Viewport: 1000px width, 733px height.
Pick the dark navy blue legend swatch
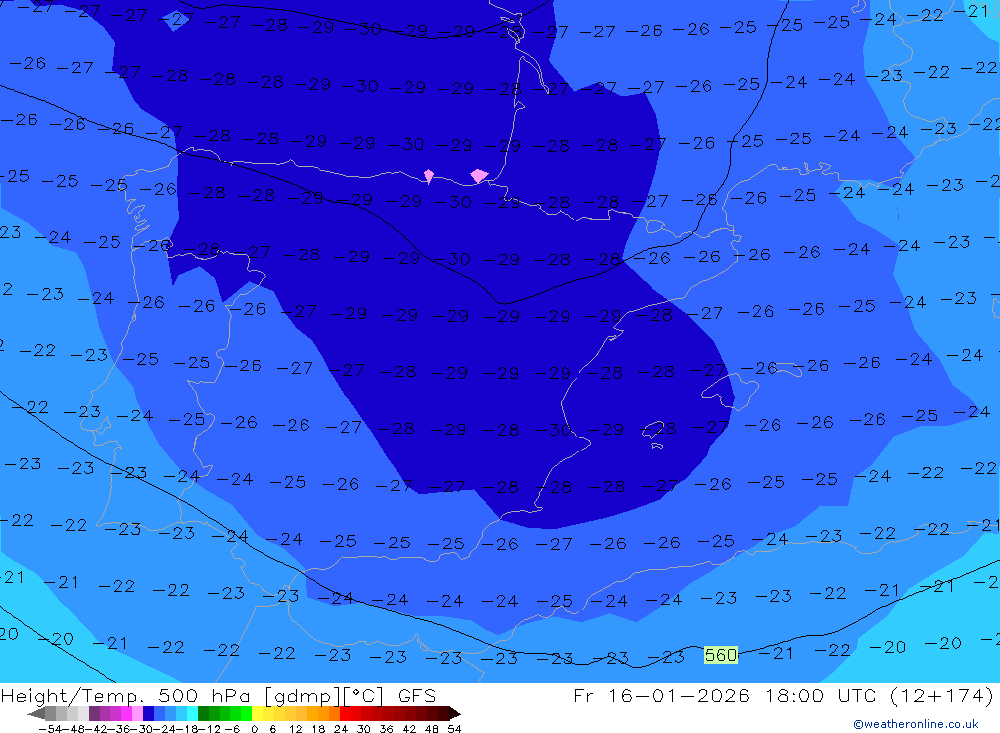[148, 713]
